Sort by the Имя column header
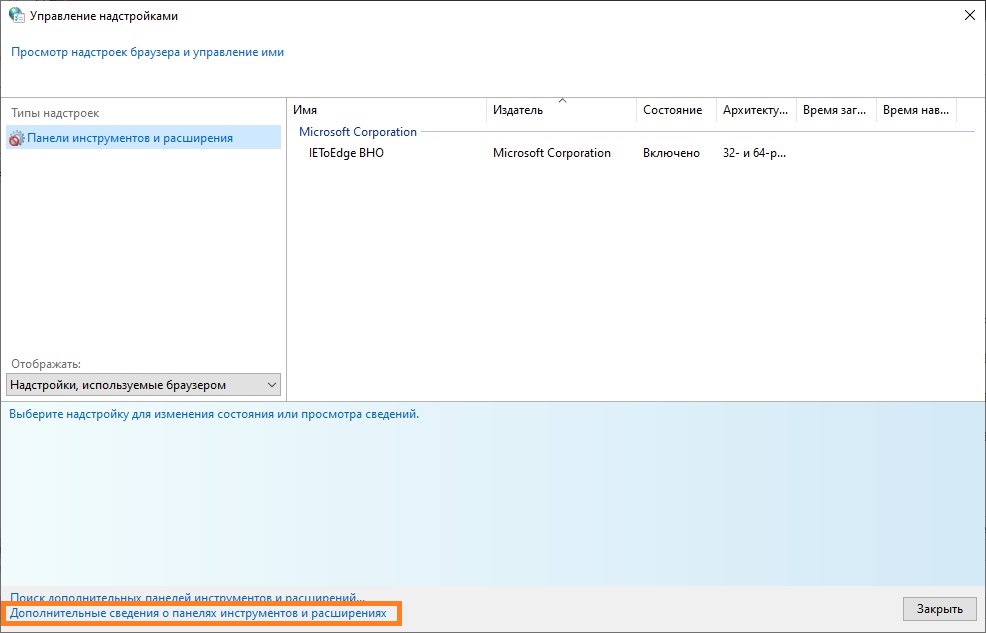 [x=386, y=110]
